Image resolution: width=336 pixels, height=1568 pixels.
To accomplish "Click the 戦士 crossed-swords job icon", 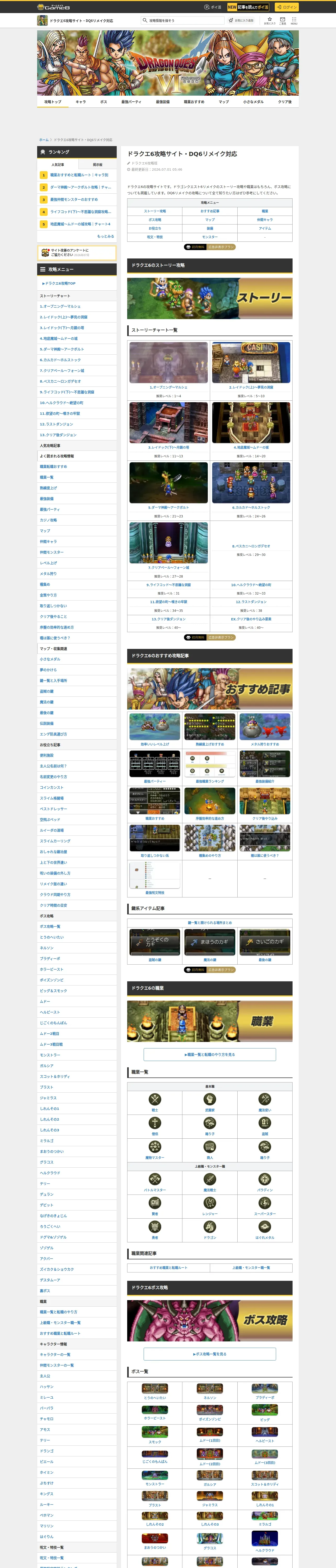I will tap(155, 1099).
